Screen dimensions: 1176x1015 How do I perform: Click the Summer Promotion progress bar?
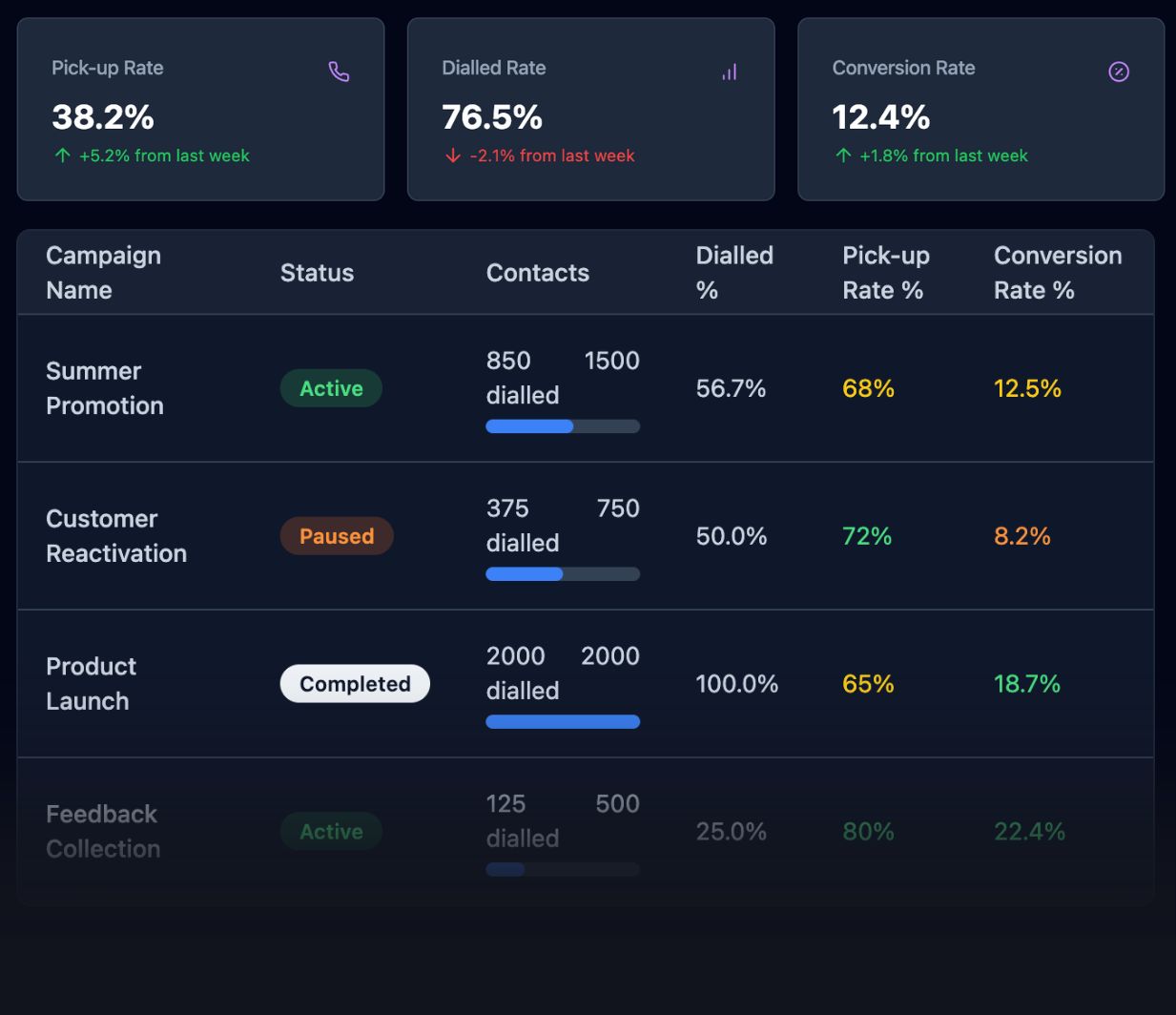pos(563,426)
